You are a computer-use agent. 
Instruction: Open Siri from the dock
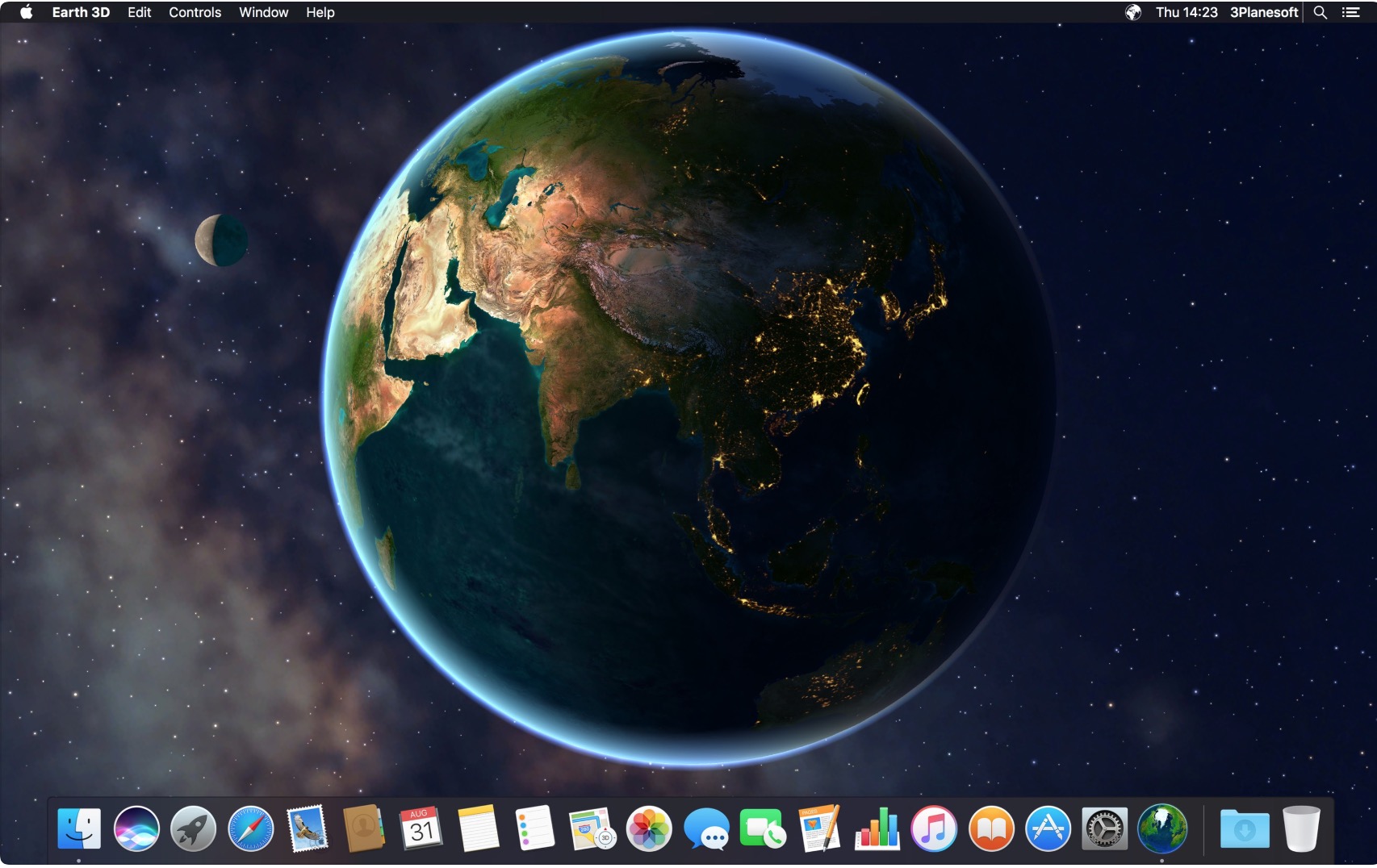pos(136,828)
